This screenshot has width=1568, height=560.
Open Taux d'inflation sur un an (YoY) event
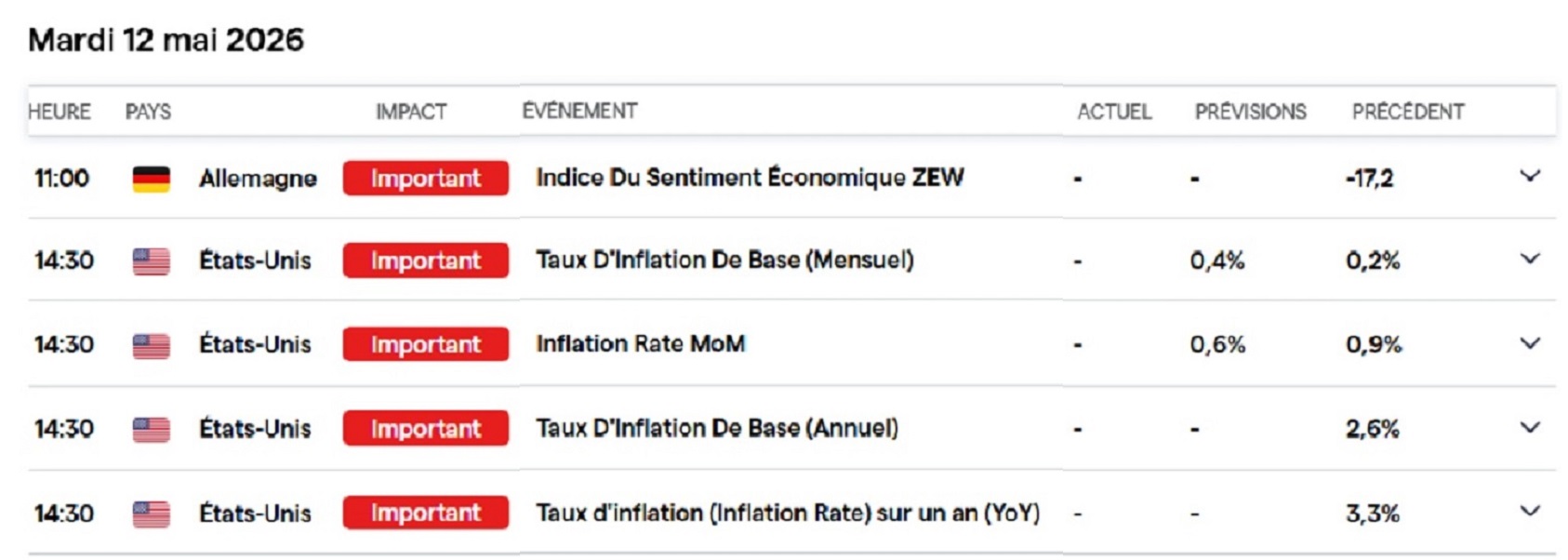click(788, 513)
